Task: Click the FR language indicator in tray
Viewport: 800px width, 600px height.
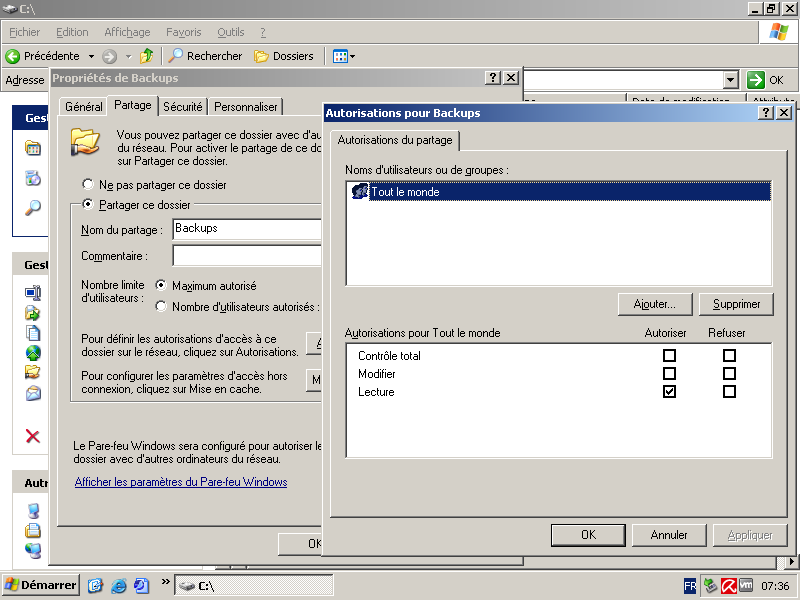Action: 690,586
